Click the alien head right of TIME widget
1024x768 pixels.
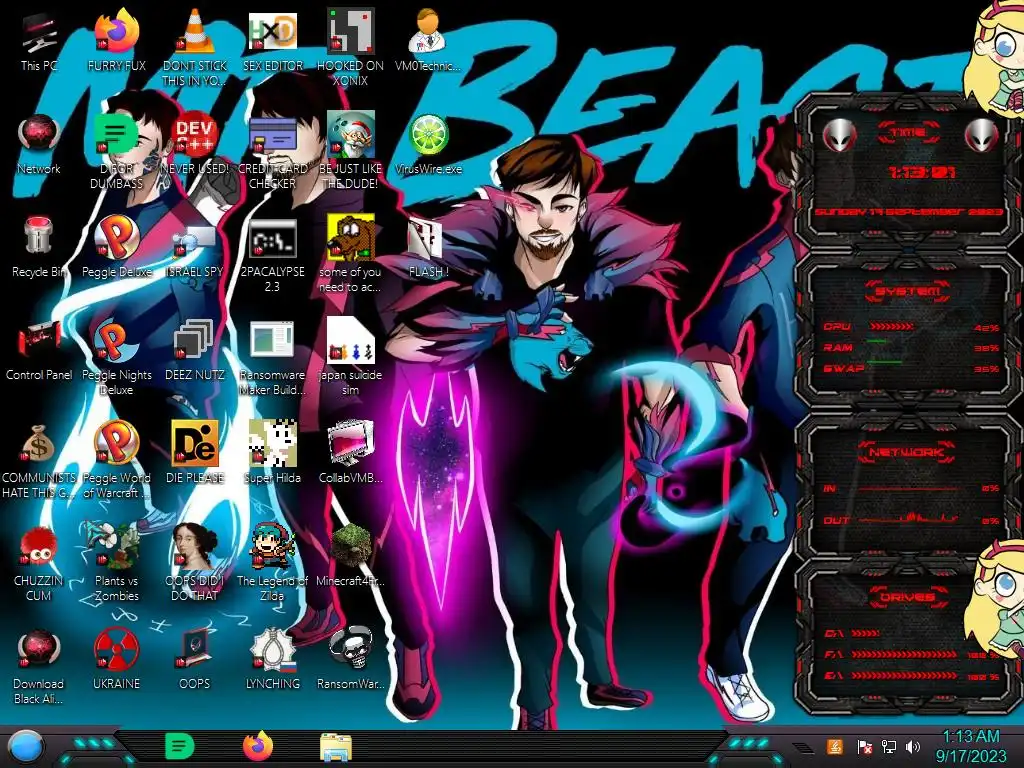pos(982,136)
